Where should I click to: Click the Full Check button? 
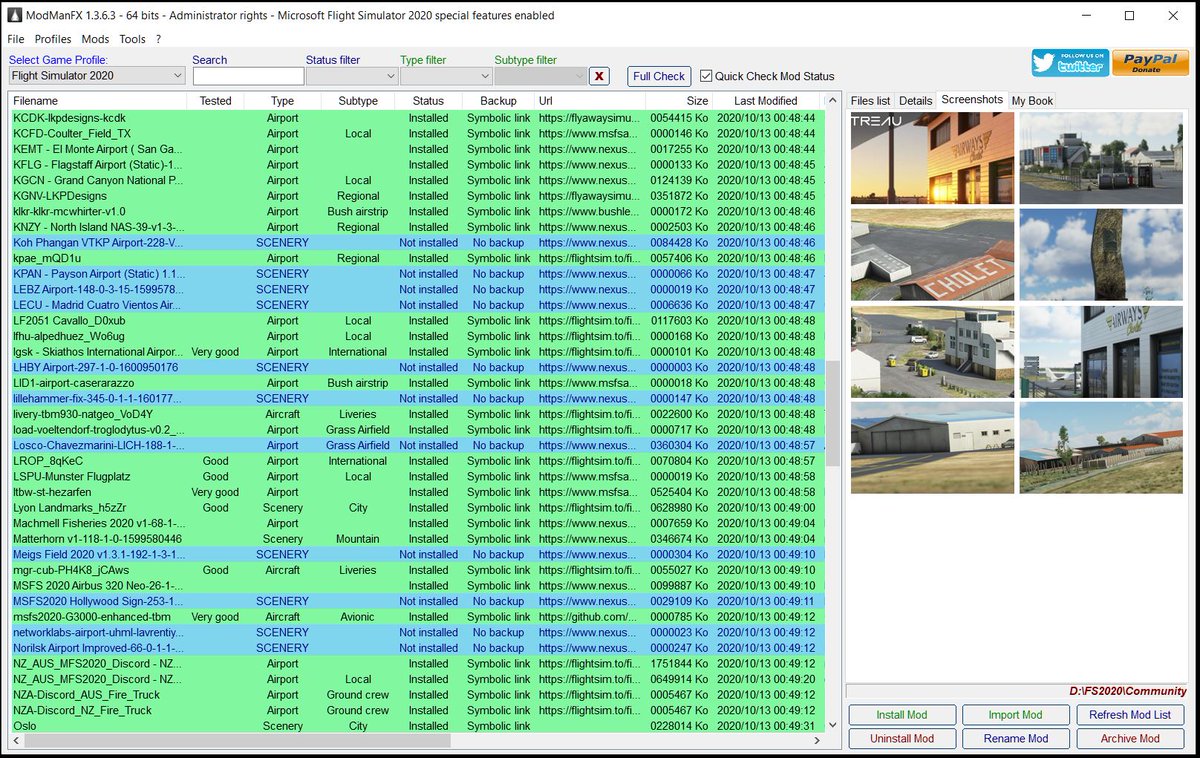[x=659, y=76]
